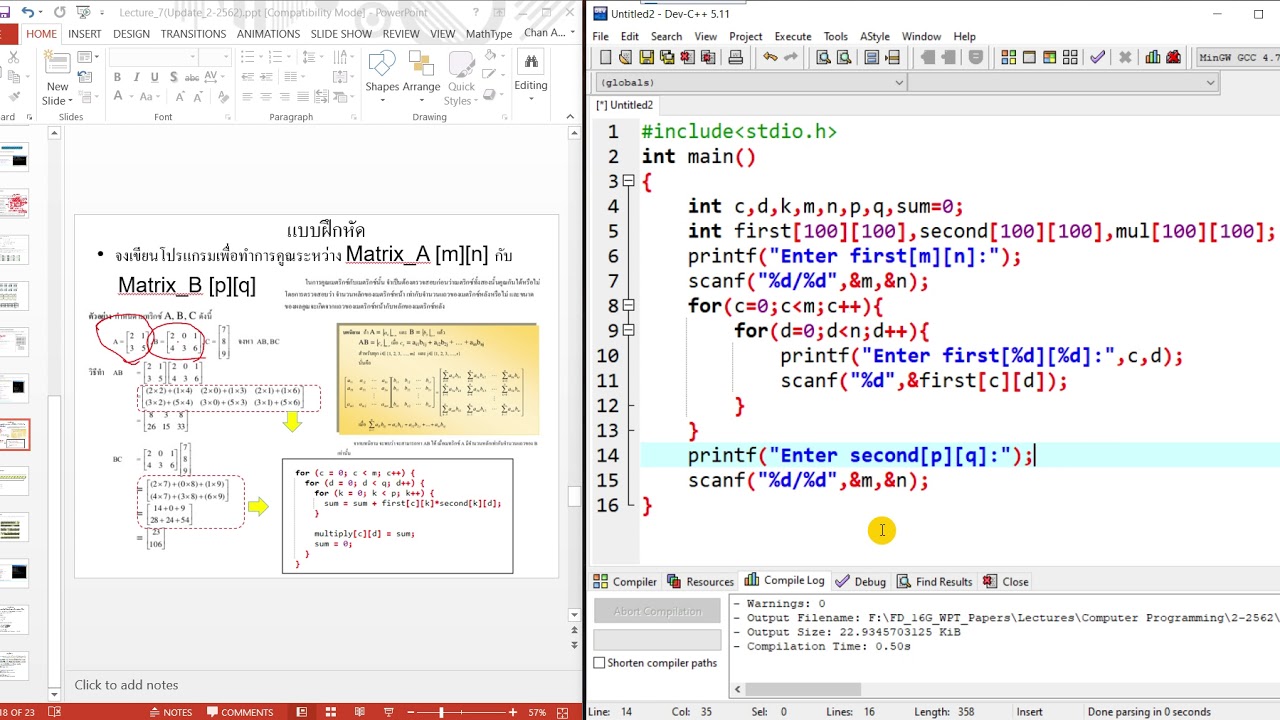1280x720 pixels.
Task: Toggle Text Shadow in PowerPoint Font group
Action: click(173, 77)
